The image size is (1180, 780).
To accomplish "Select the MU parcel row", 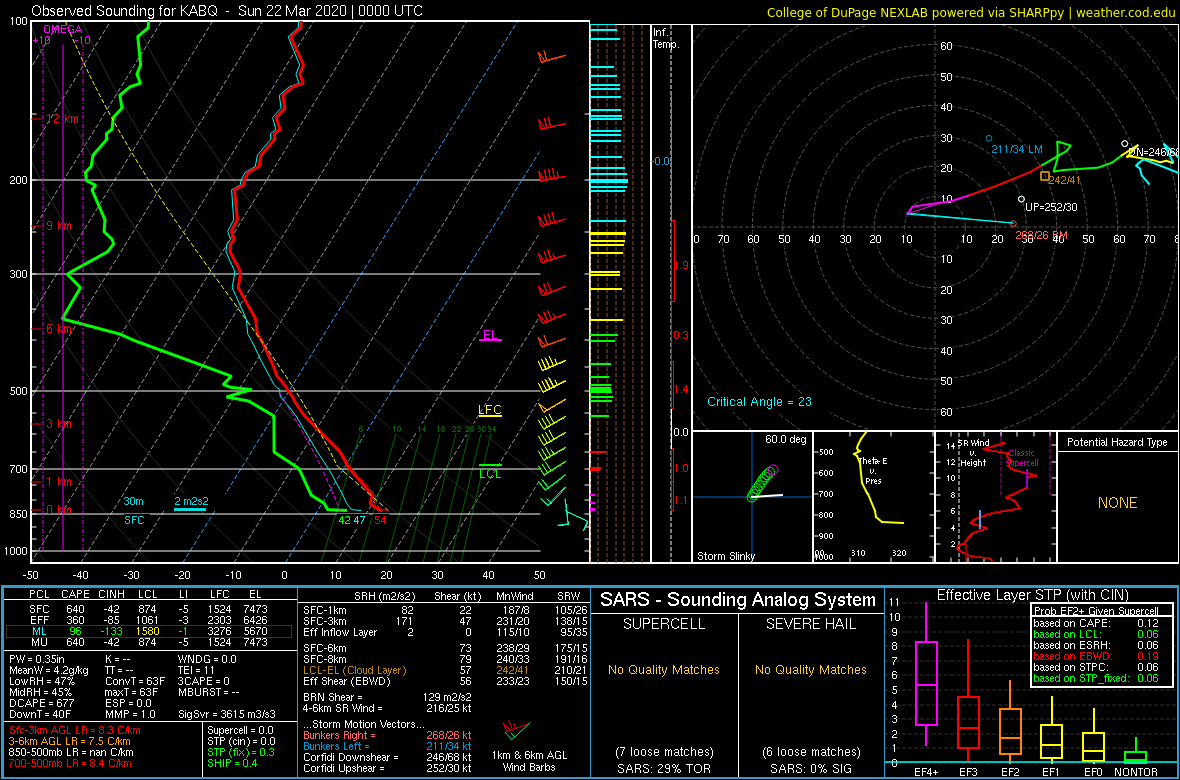I will coord(150,642).
